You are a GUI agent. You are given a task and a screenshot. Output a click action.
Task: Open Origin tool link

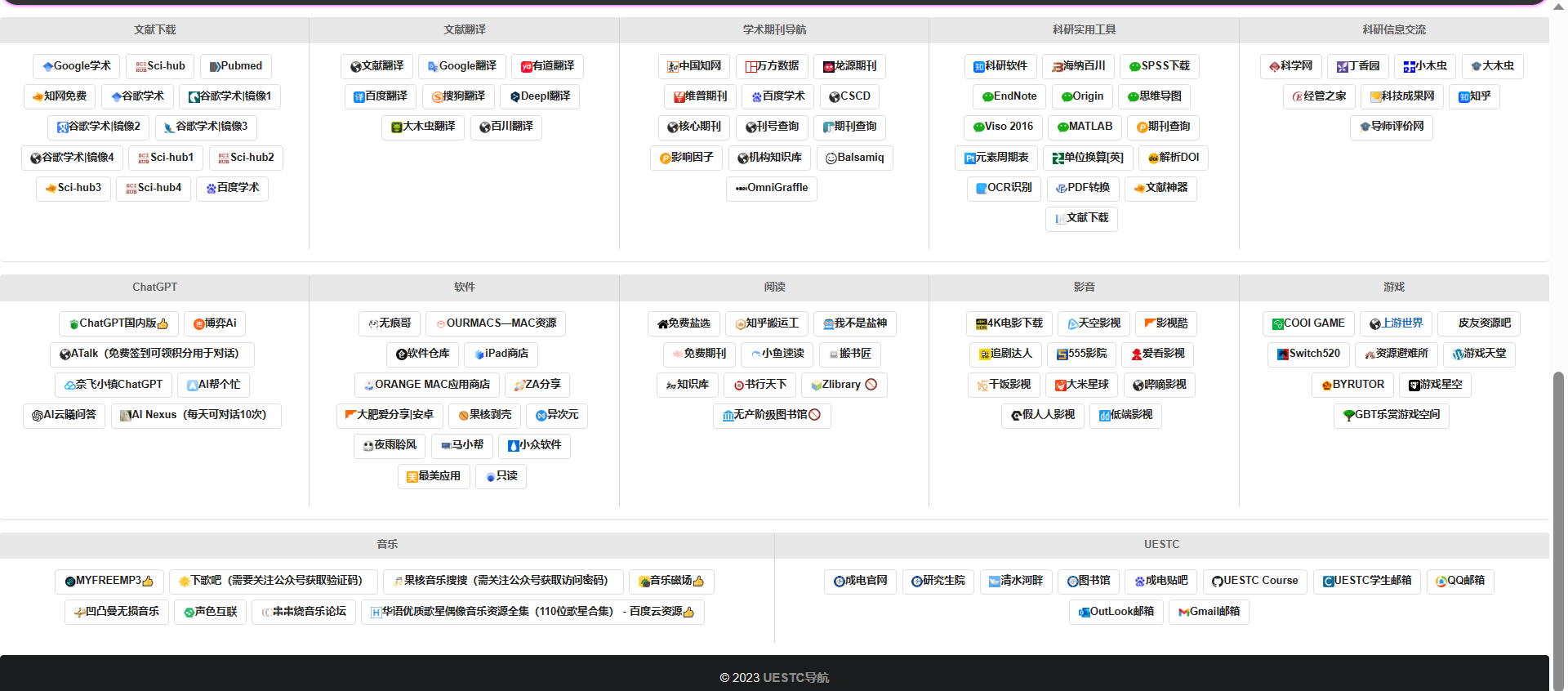pos(1082,96)
